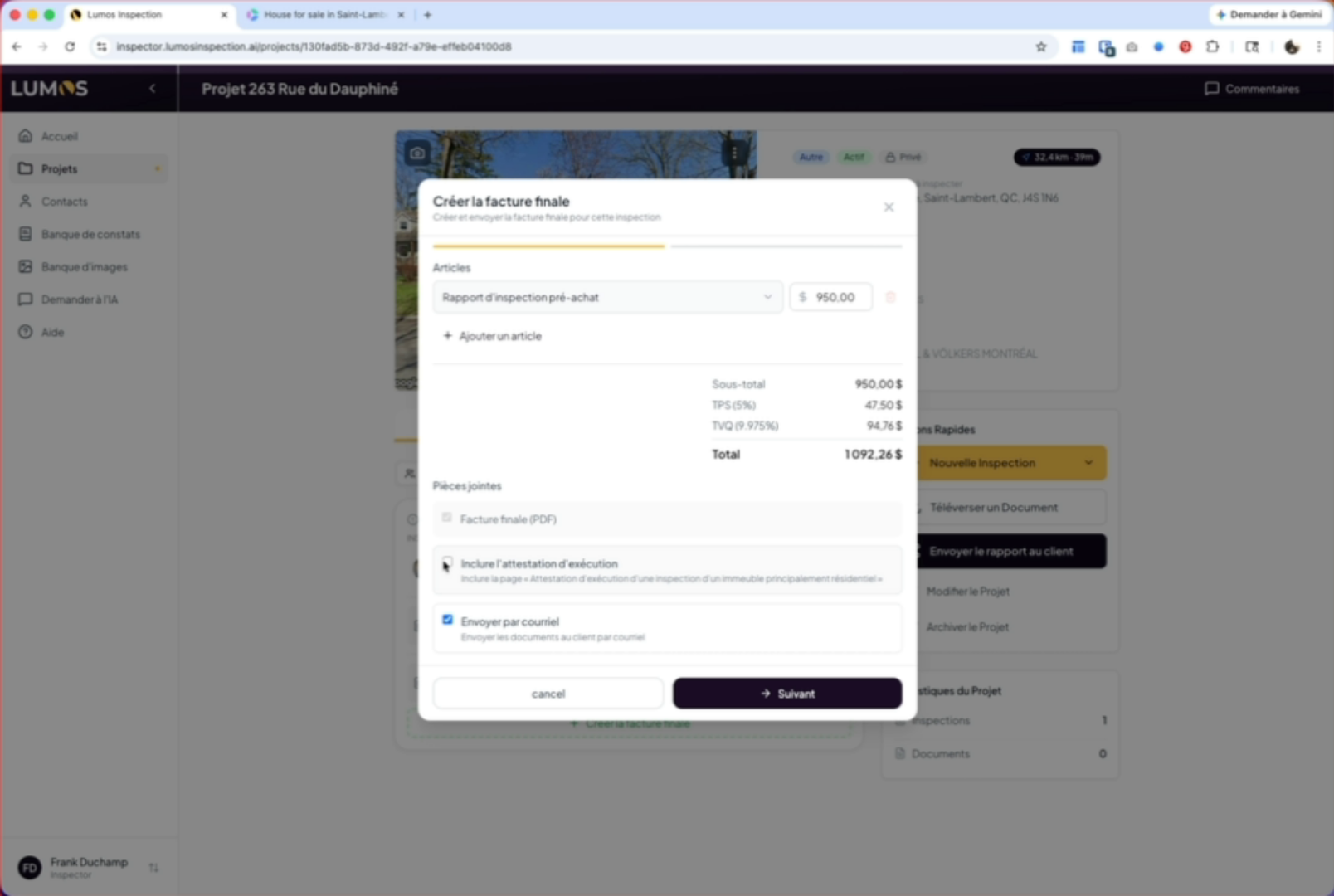Select Contacts in the sidebar menu
Screen dimensions: 1334x896
(64, 202)
